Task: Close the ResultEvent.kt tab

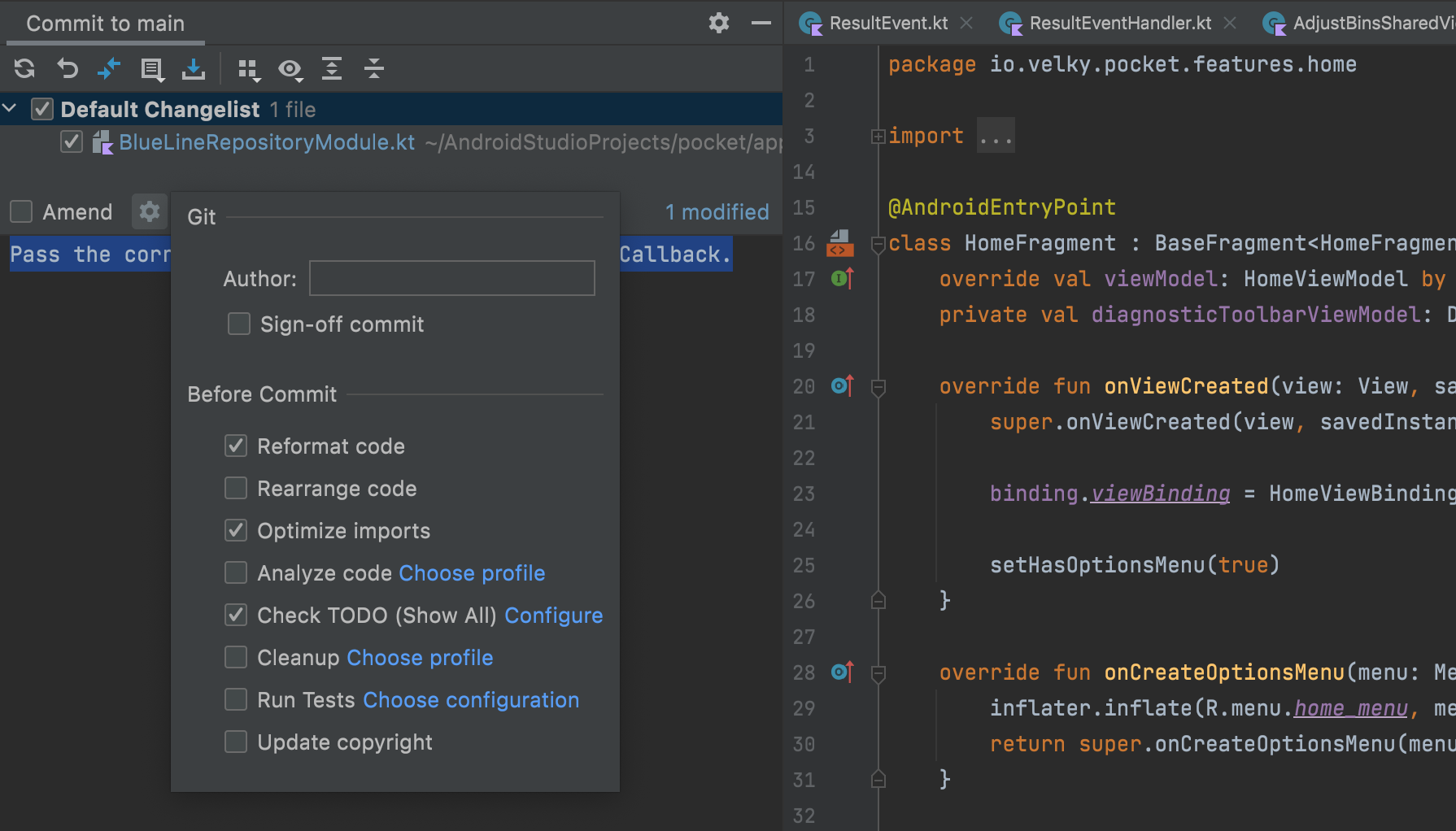Action: coord(966,23)
